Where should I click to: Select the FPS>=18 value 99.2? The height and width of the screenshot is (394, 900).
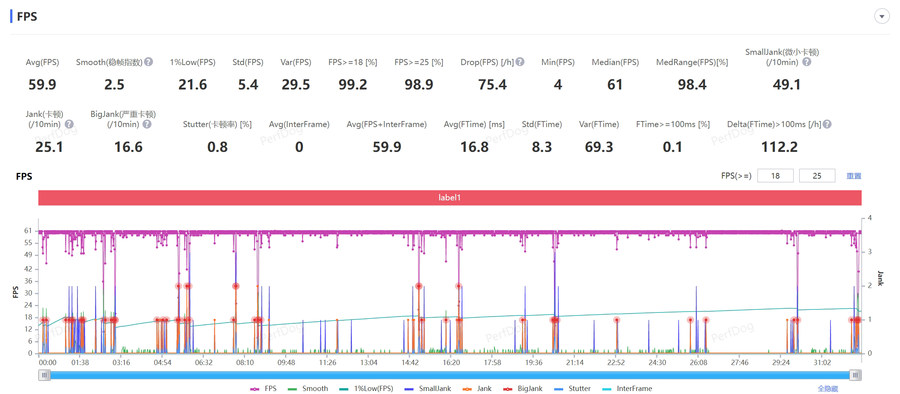tap(352, 85)
